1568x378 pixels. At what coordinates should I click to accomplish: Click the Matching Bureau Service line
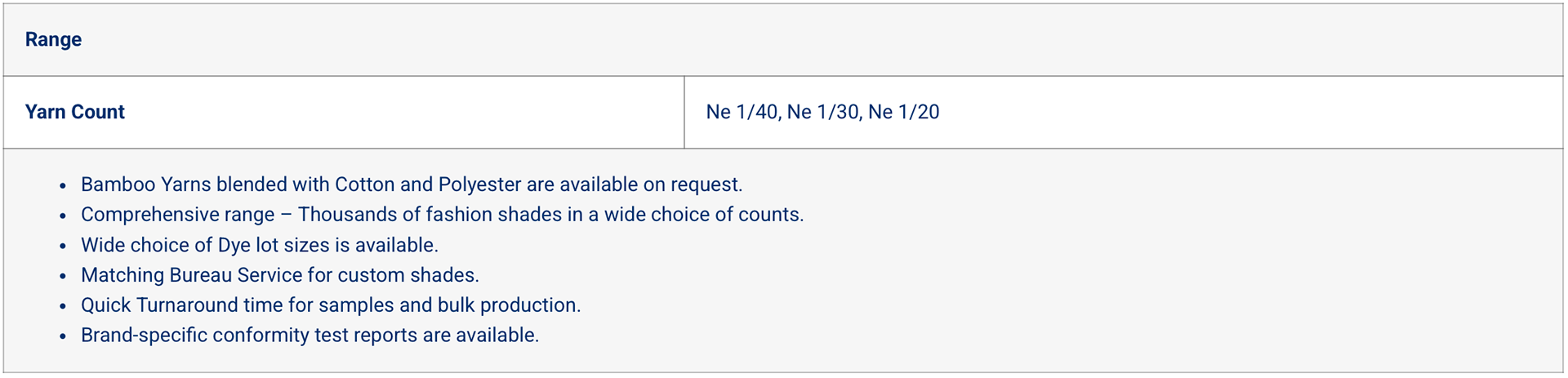point(279,275)
